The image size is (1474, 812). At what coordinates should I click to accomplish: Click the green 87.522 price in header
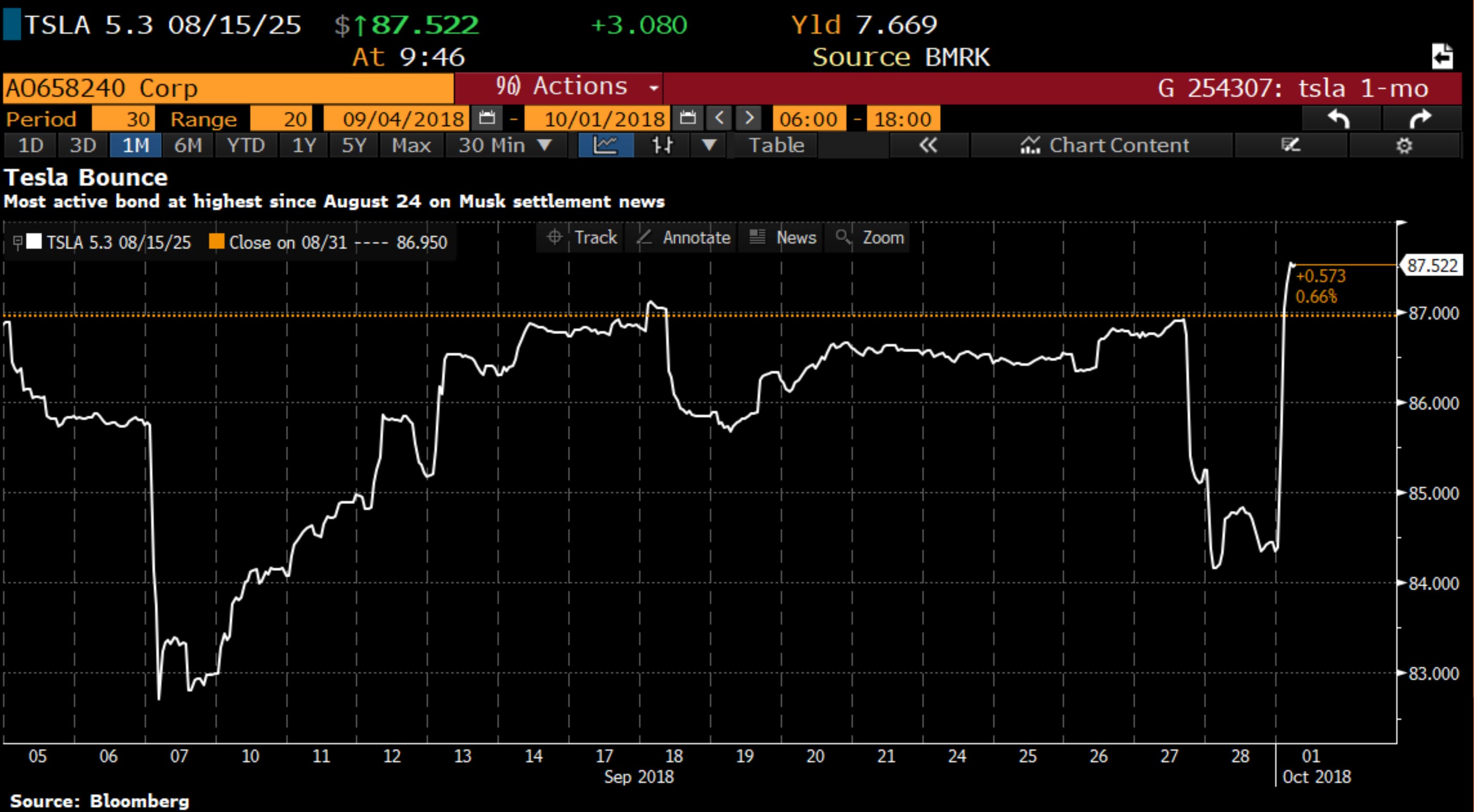424,25
